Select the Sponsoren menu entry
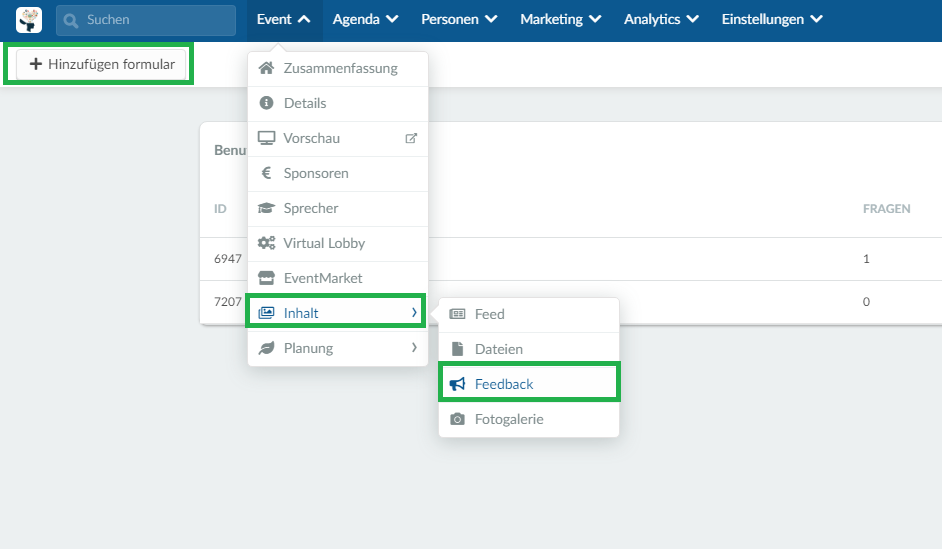Viewport: 942px width, 549px height. coord(338,173)
